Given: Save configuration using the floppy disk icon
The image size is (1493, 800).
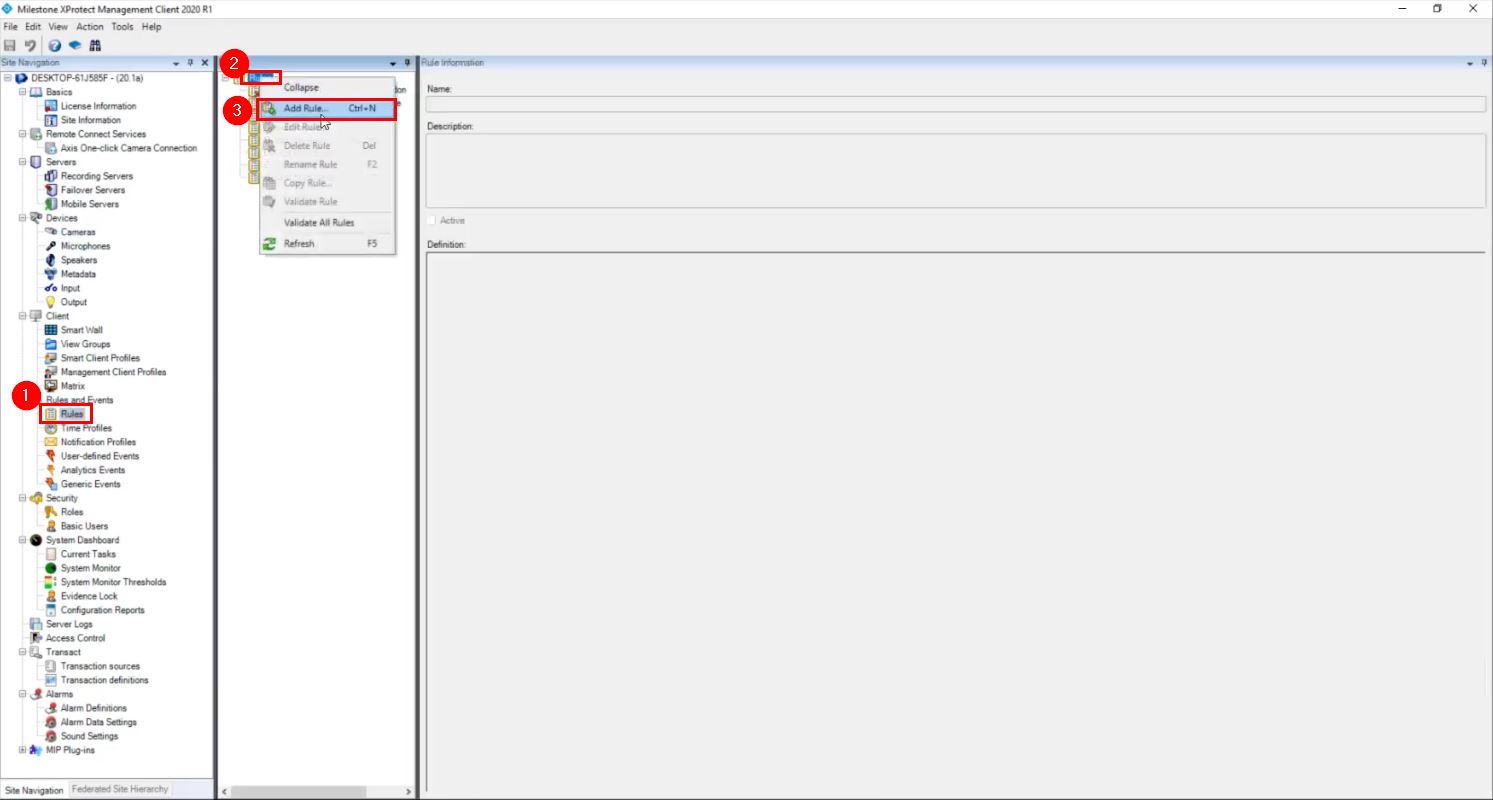Looking at the screenshot, I should click(x=10, y=44).
